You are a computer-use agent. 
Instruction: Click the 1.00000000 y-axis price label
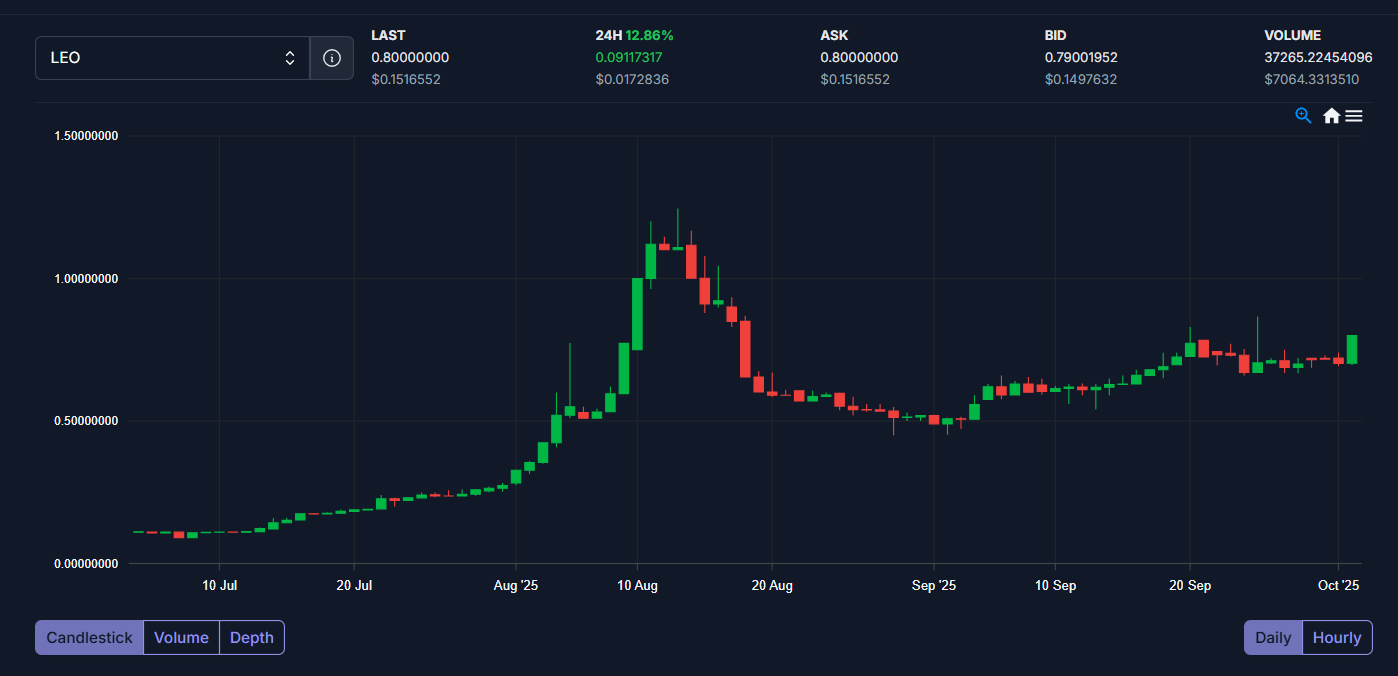(x=85, y=279)
